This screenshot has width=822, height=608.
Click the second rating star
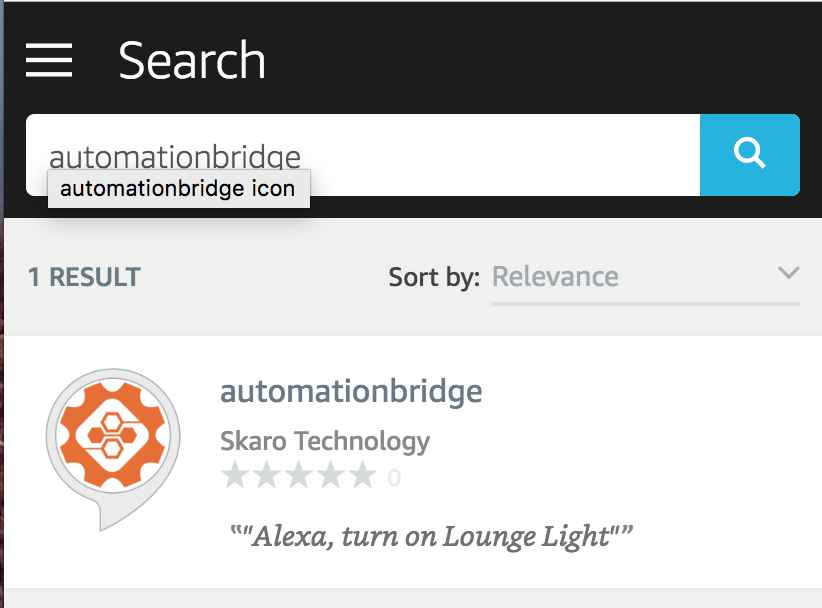268,476
